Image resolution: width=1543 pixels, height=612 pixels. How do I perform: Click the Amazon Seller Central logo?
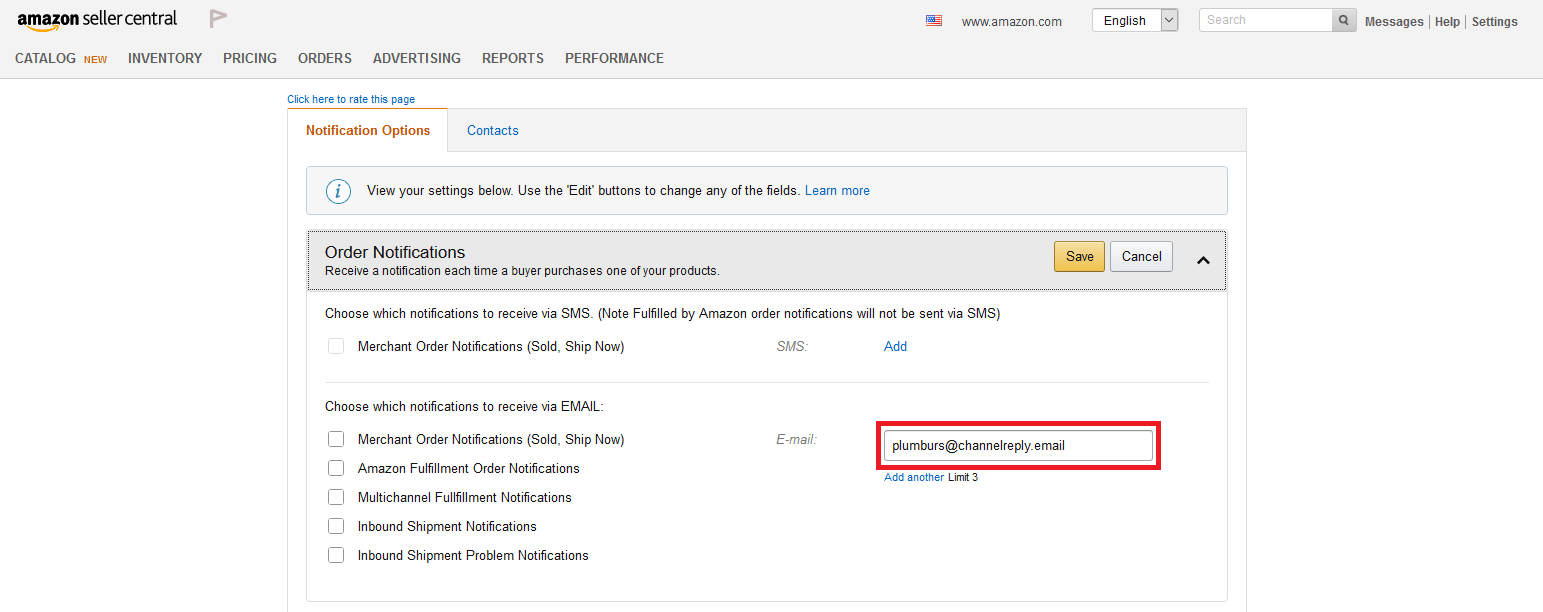click(97, 20)
